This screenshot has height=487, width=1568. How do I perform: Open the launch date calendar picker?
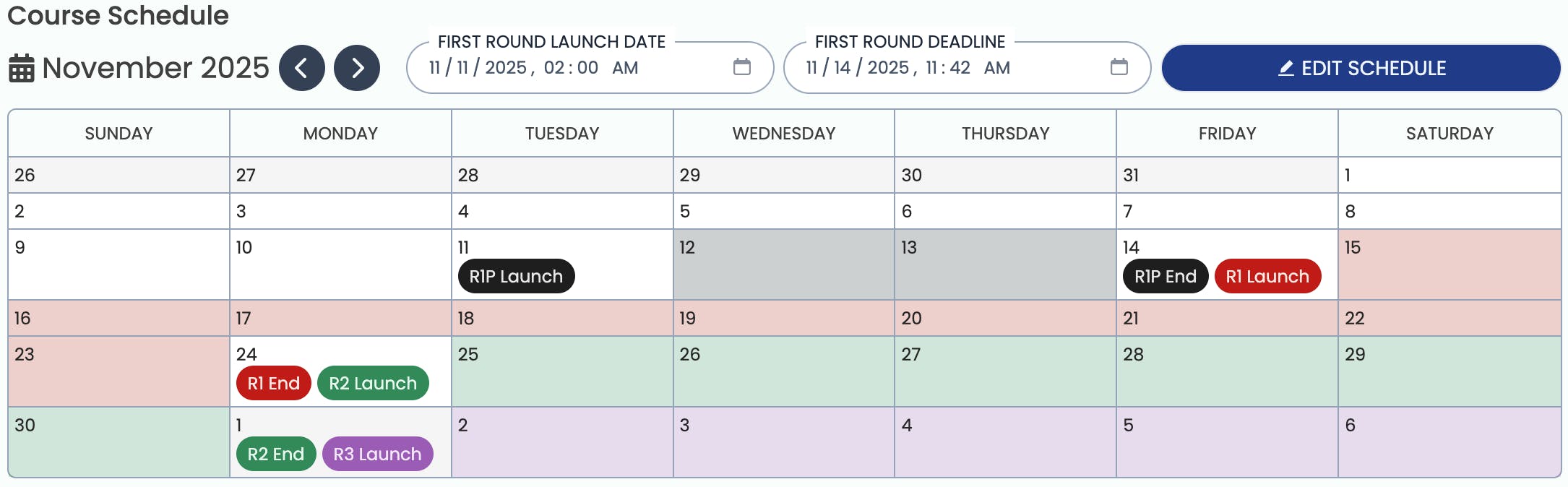click(741, 67)
